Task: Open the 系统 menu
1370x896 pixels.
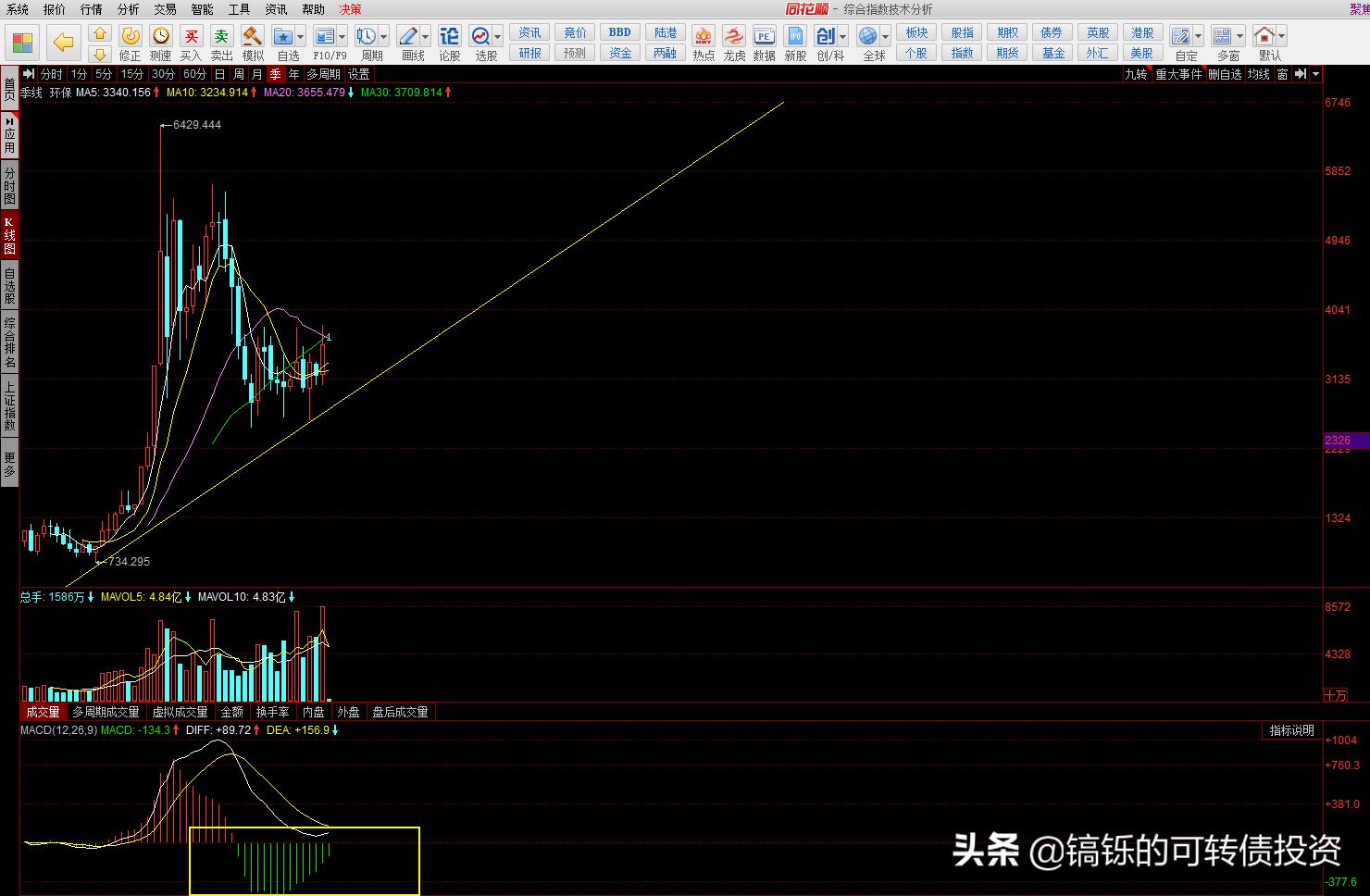Action: point(18,9)
